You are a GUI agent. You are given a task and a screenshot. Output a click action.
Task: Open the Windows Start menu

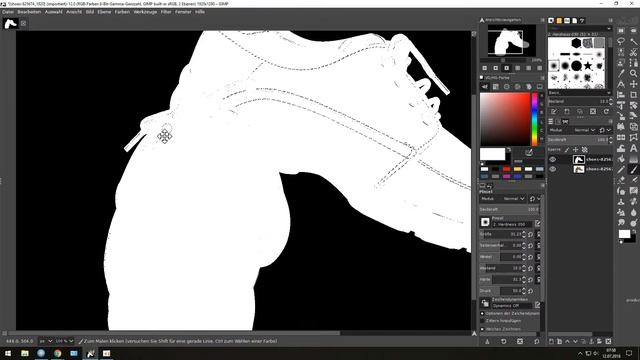8,353
